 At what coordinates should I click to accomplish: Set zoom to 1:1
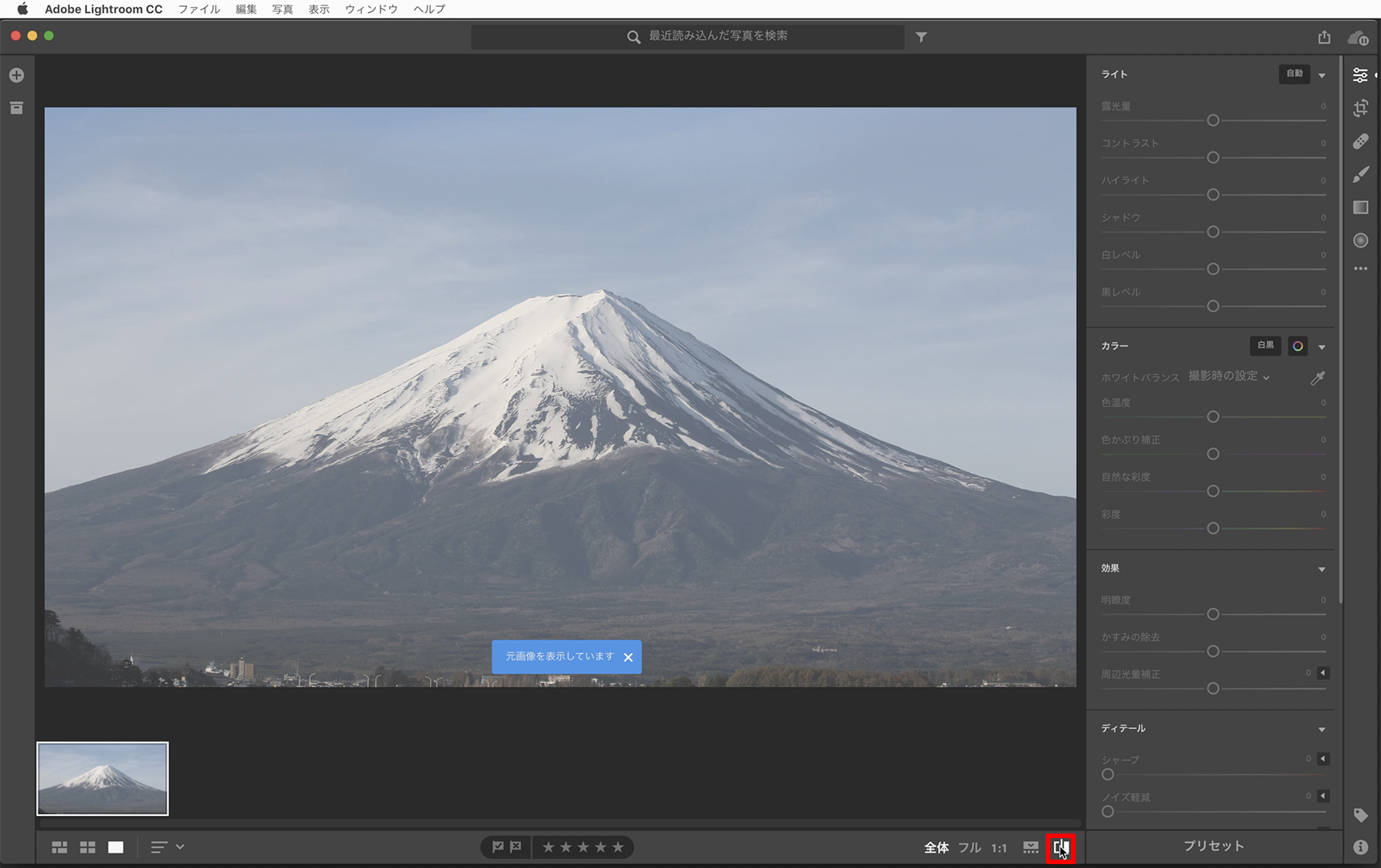pos(999,848)
